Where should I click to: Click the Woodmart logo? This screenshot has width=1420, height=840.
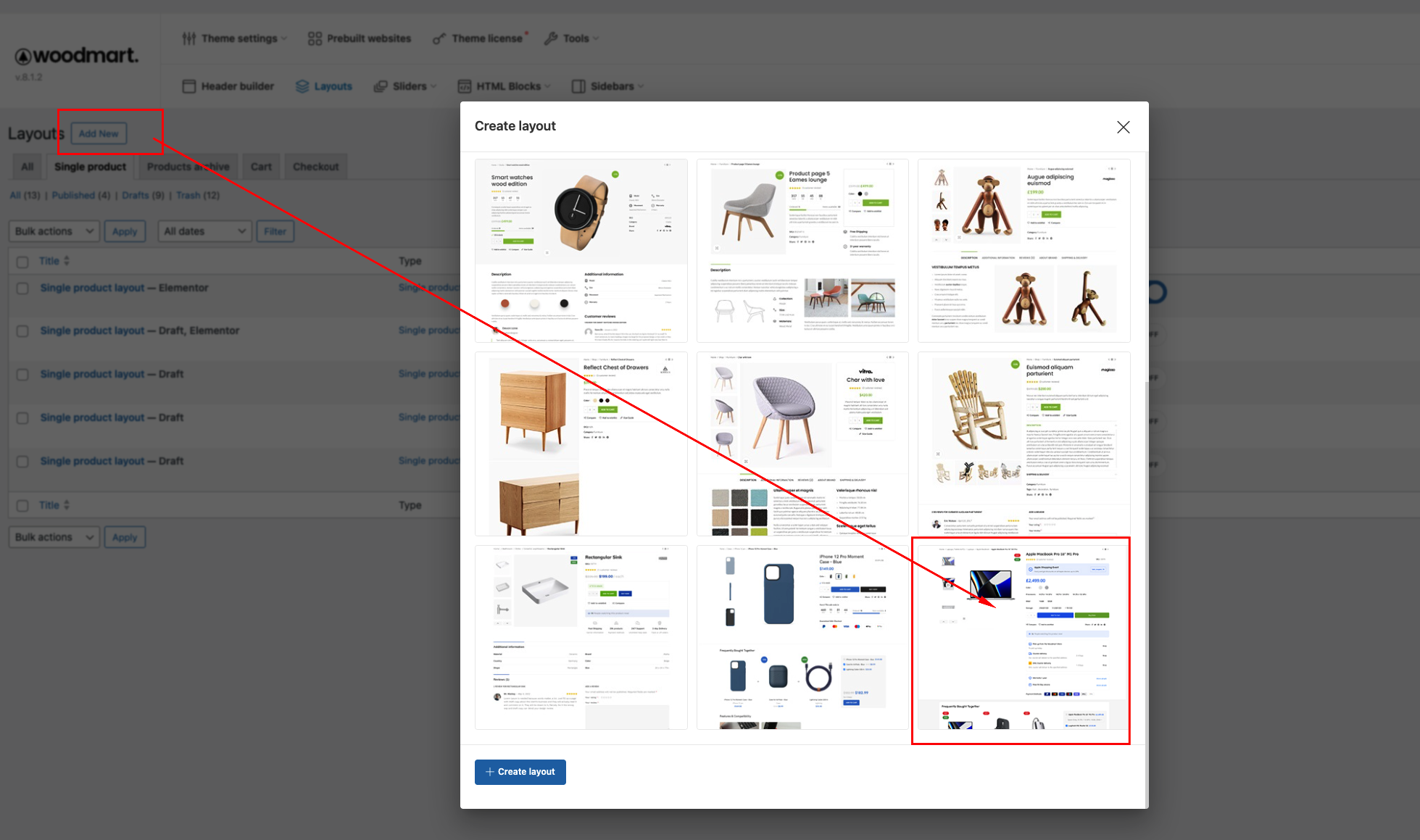(x=77, y=56)
